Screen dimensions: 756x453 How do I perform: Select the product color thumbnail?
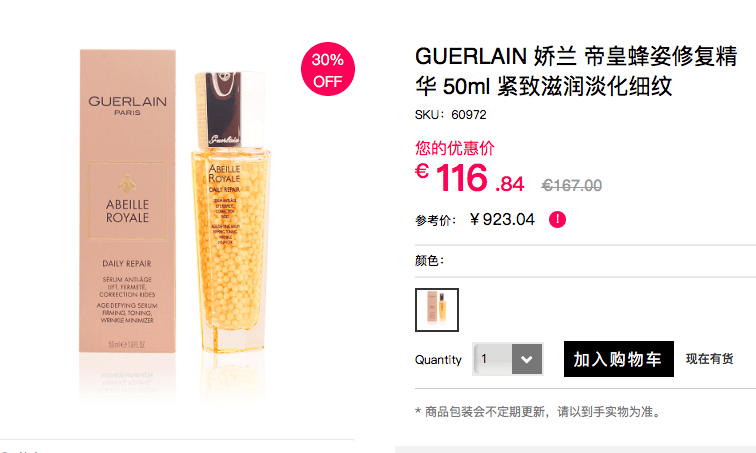coord(437,310)
